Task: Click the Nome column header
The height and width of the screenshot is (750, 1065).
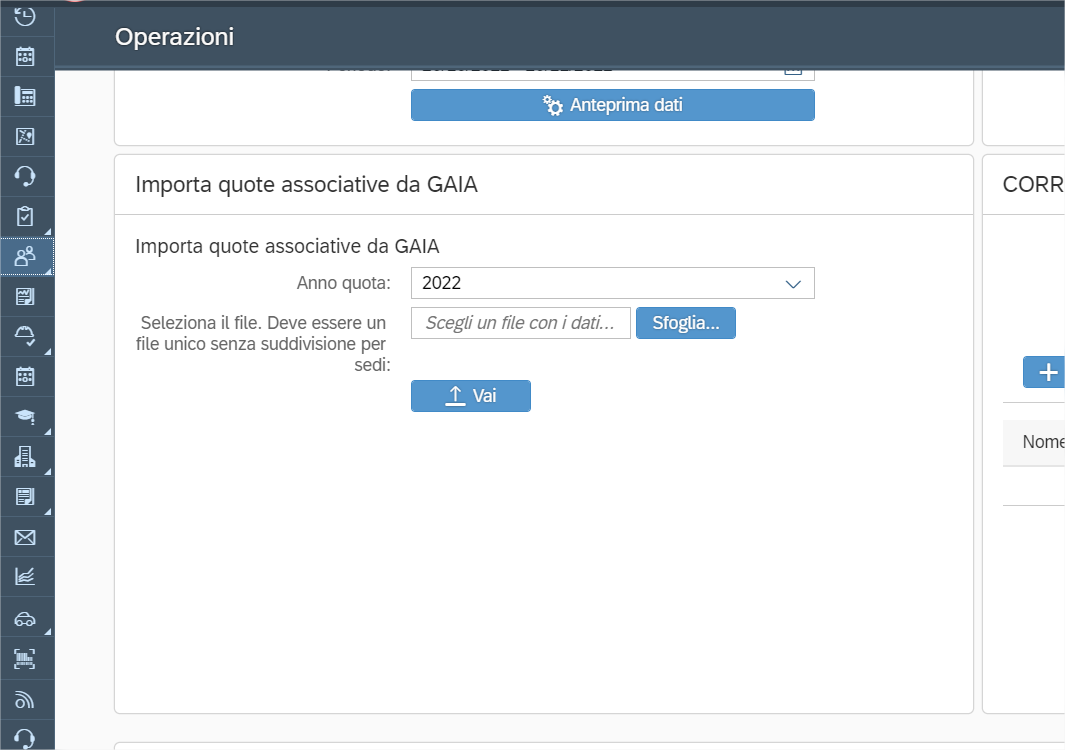Action: click(x=1042, y=442)
